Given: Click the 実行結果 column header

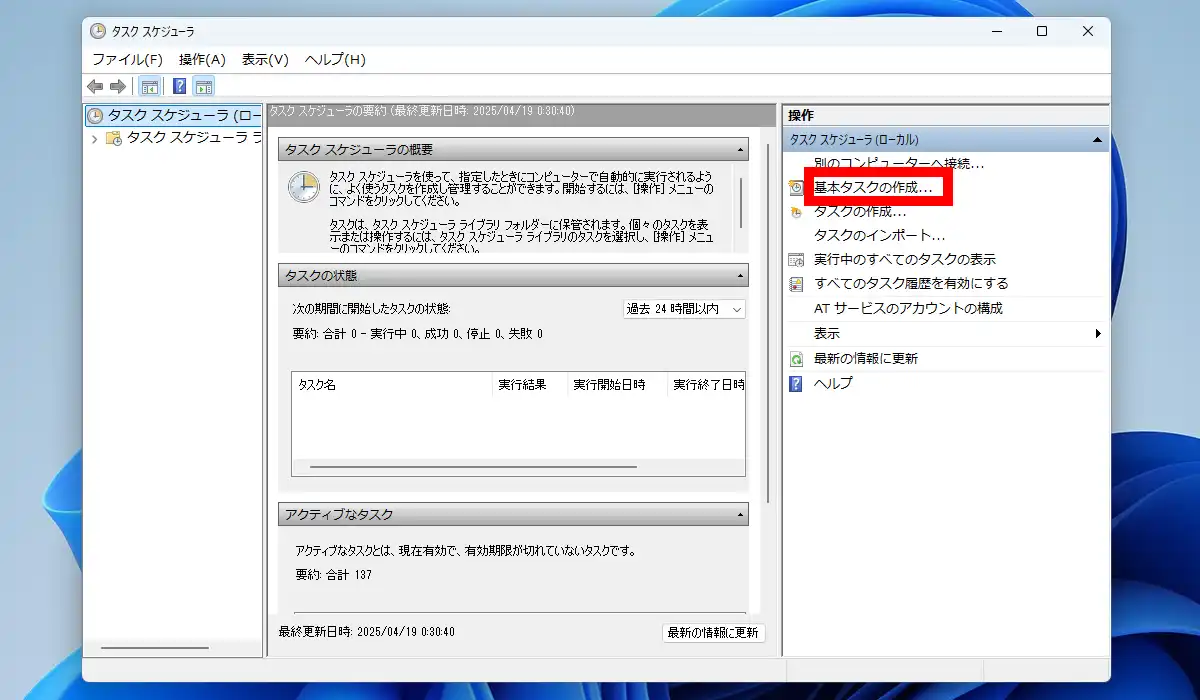Looking at the screenshot, I should 530,385.
